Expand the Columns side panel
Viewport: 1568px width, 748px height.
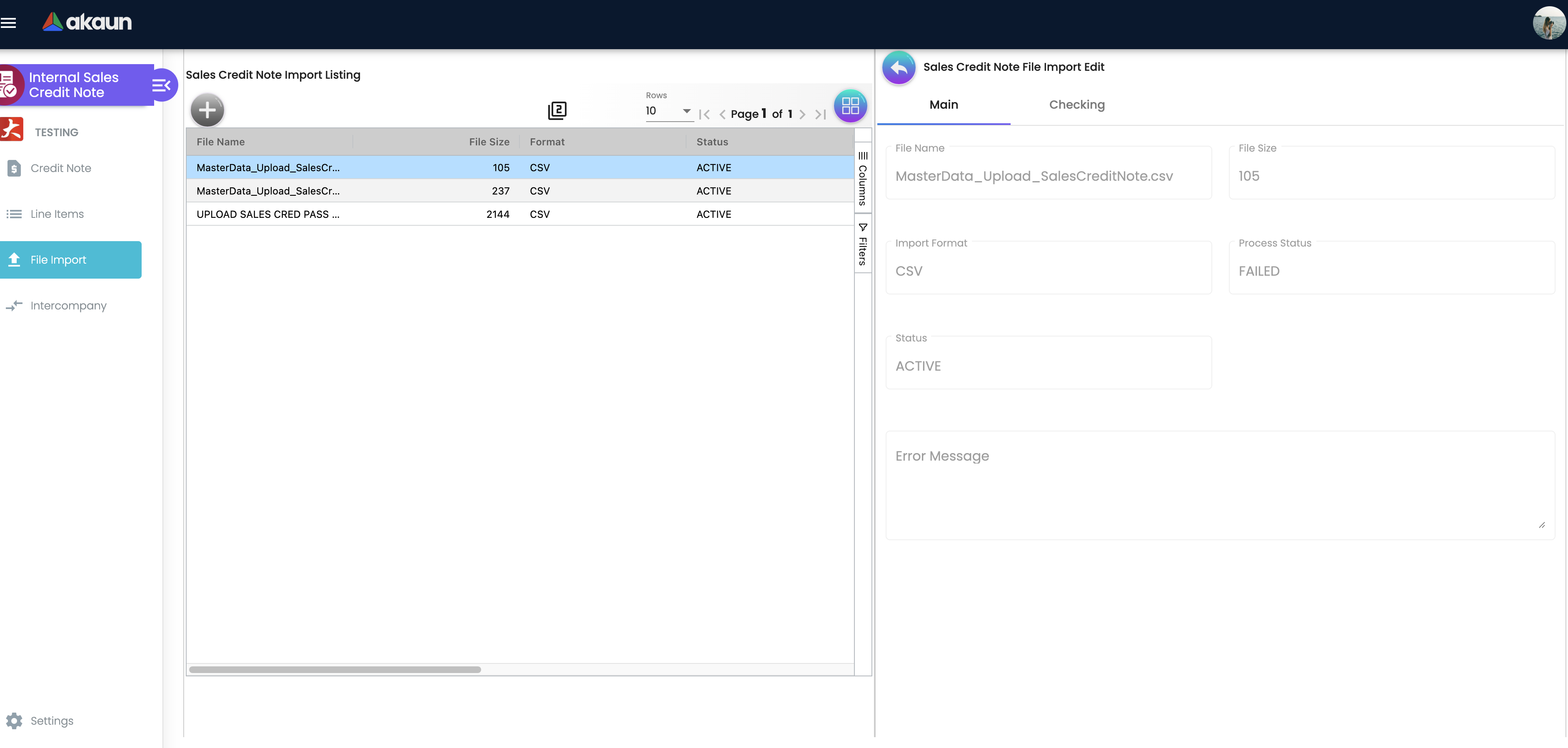click(862, 178)
